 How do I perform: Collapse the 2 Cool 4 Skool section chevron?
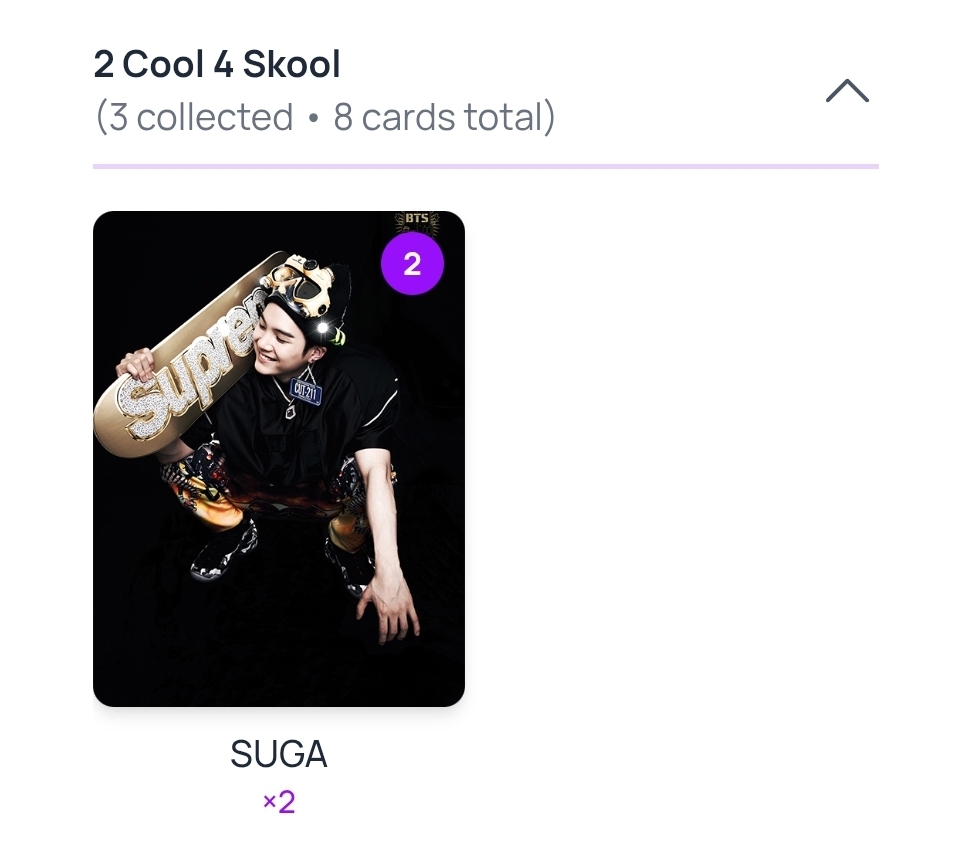pos(847,92)
